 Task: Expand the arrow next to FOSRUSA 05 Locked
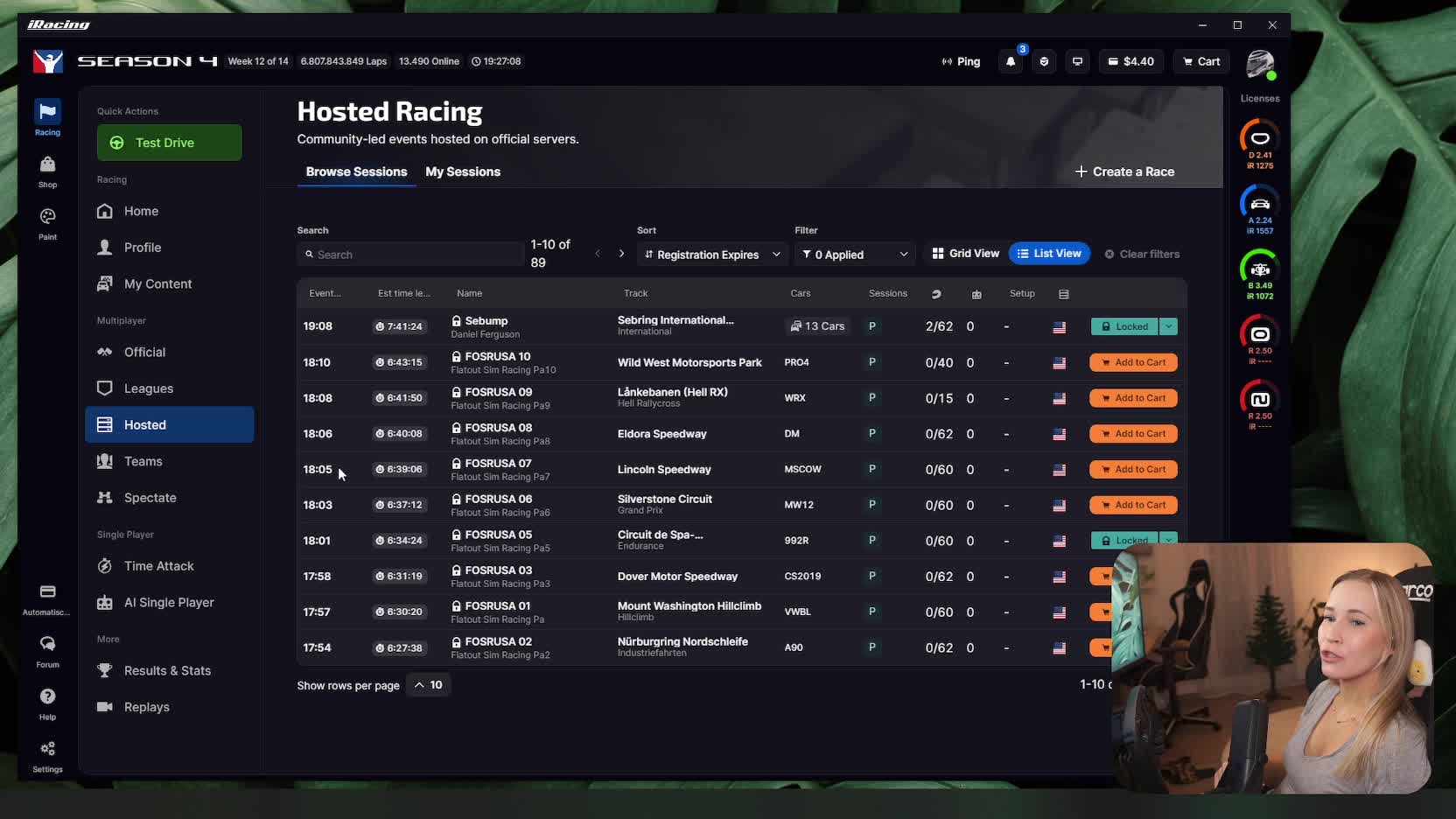pos(1168,539)
